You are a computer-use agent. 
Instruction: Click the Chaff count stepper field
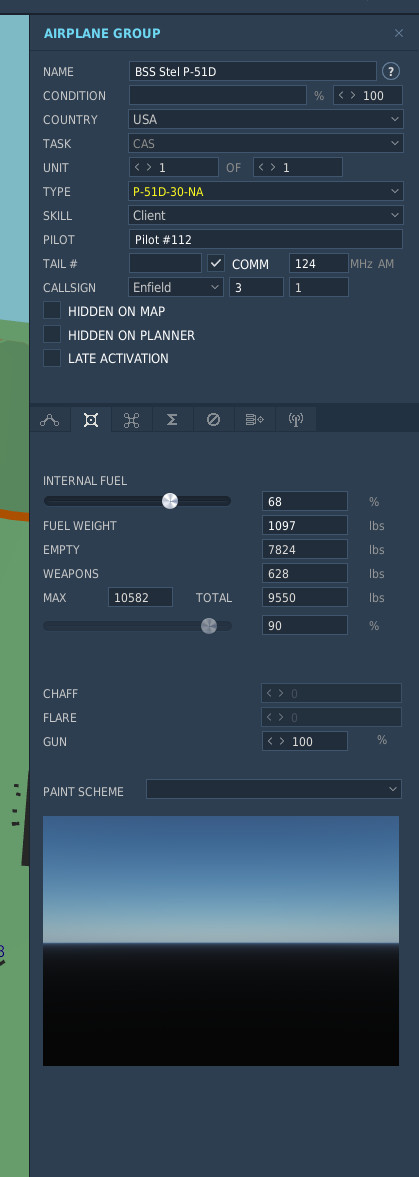331,694
